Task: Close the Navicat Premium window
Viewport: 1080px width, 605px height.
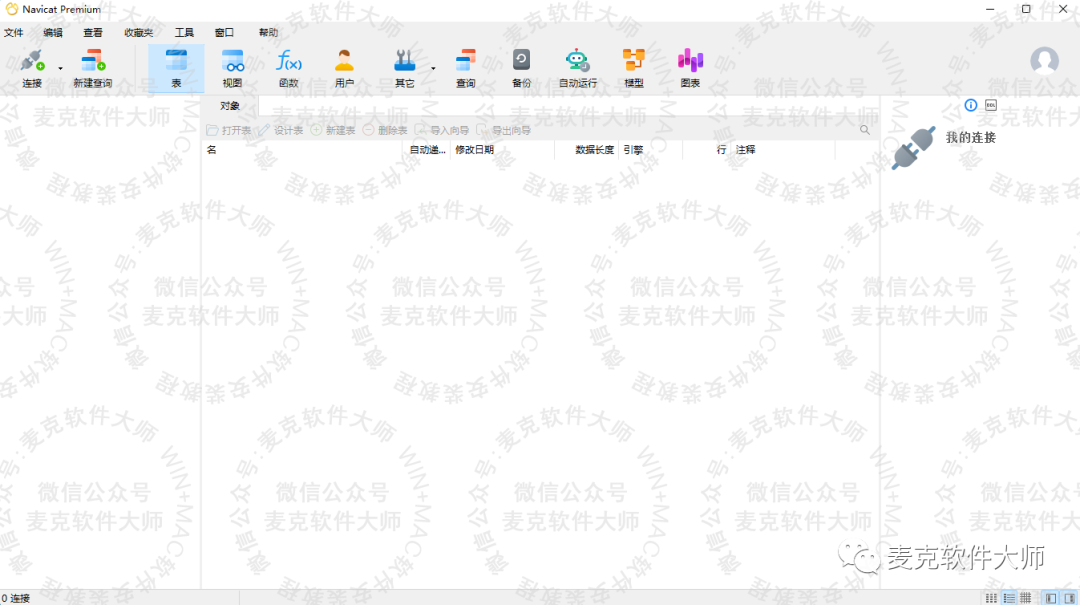Action: click(x=1063, y=10)
